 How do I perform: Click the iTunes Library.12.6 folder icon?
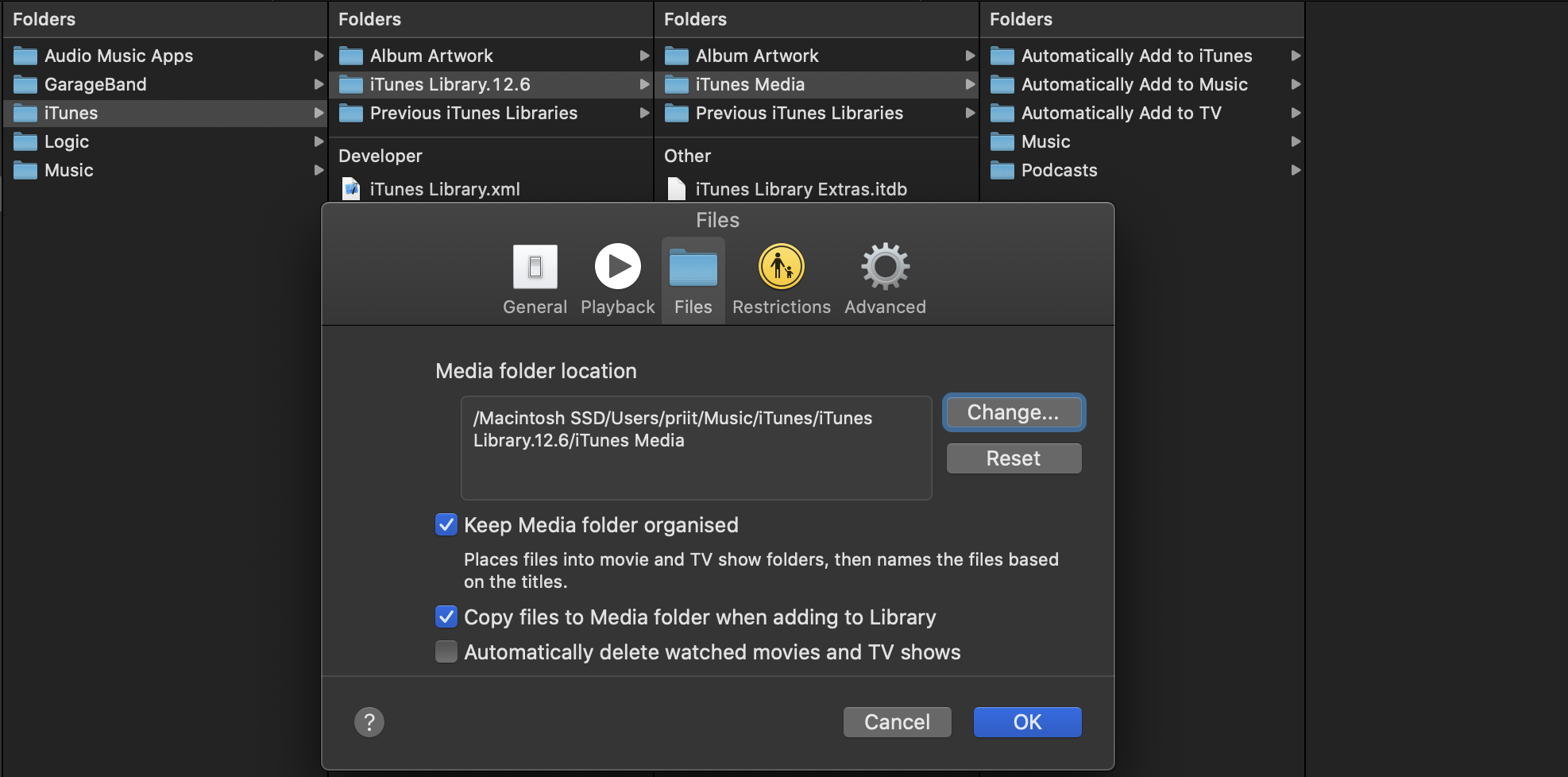[351, 84]
